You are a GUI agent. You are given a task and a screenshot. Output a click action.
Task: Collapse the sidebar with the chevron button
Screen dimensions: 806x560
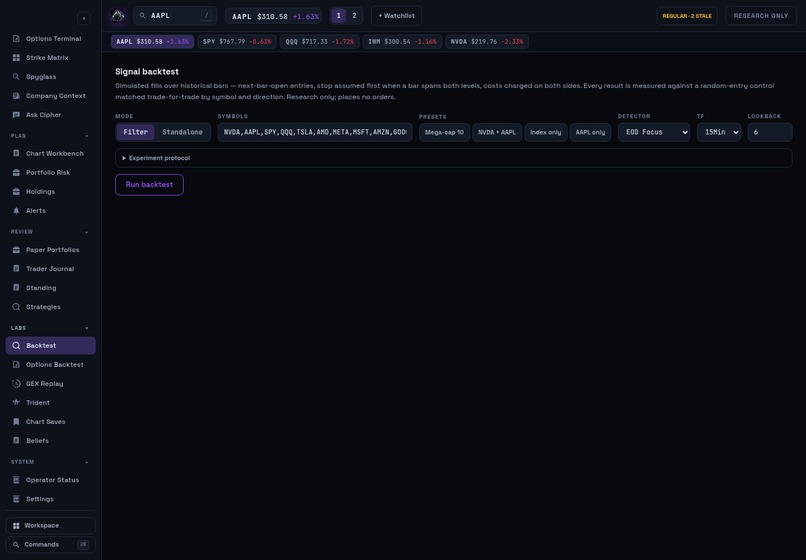(84, 19)
